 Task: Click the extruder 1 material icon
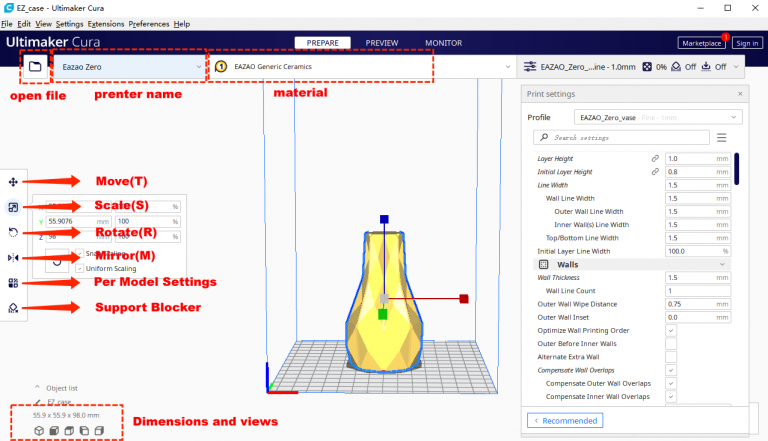[221, 66]
